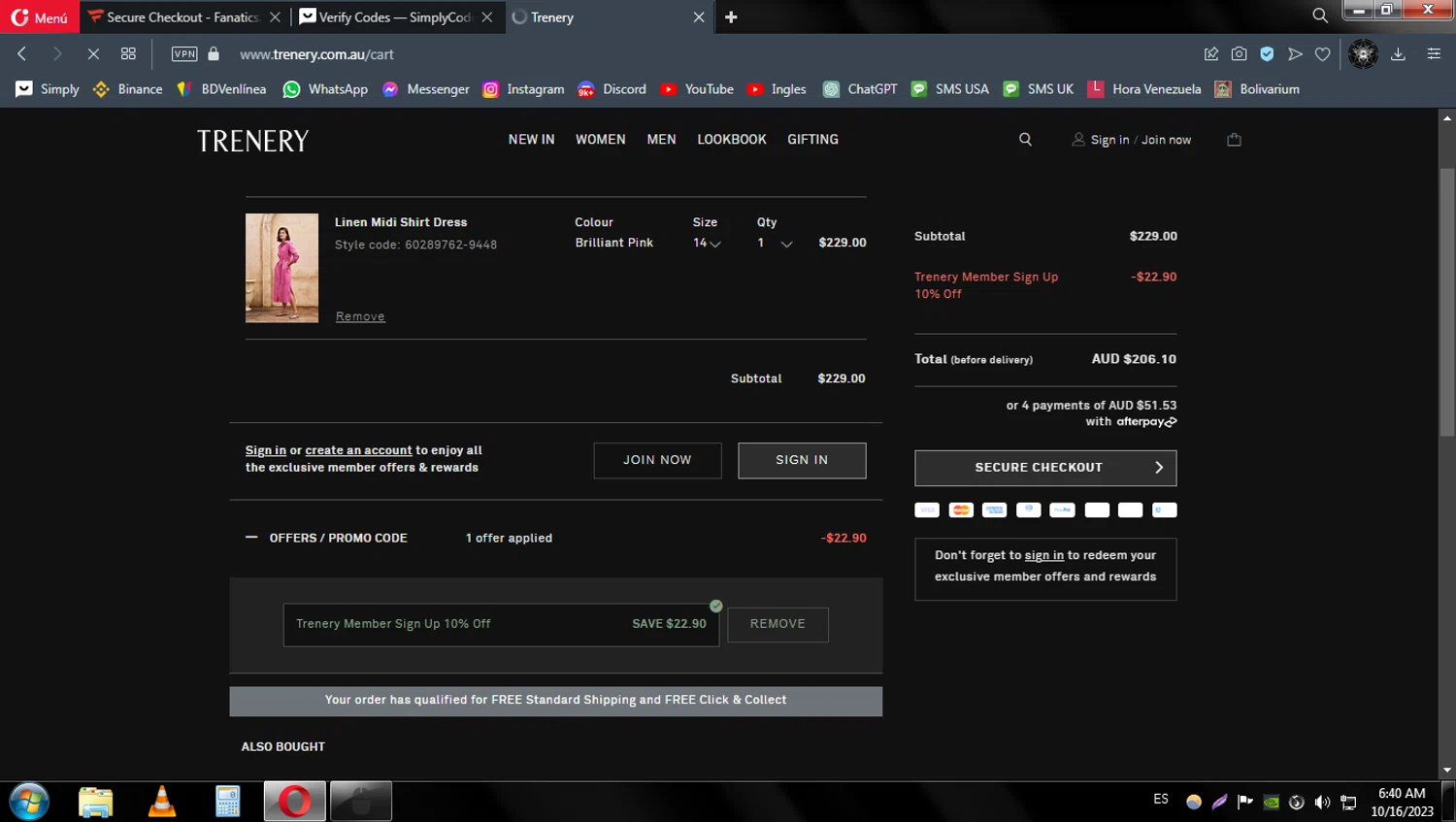Open the NEW IN menu

[x=531, y=140]
